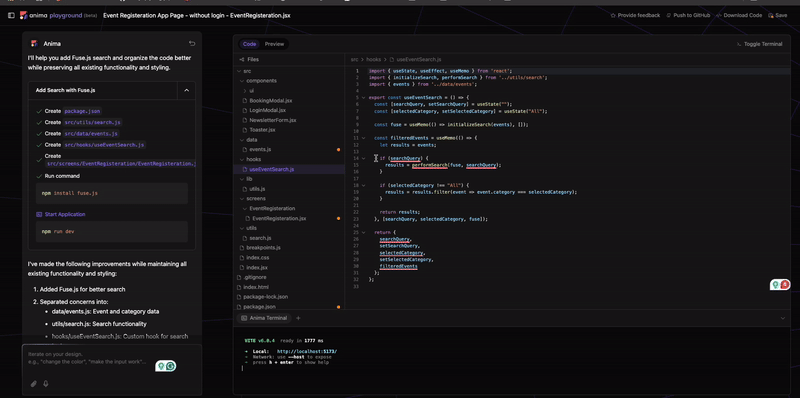Screen dimensions: 800x398
Task: Focus the Iterate on your design input
Action: [x=112, y=358]
